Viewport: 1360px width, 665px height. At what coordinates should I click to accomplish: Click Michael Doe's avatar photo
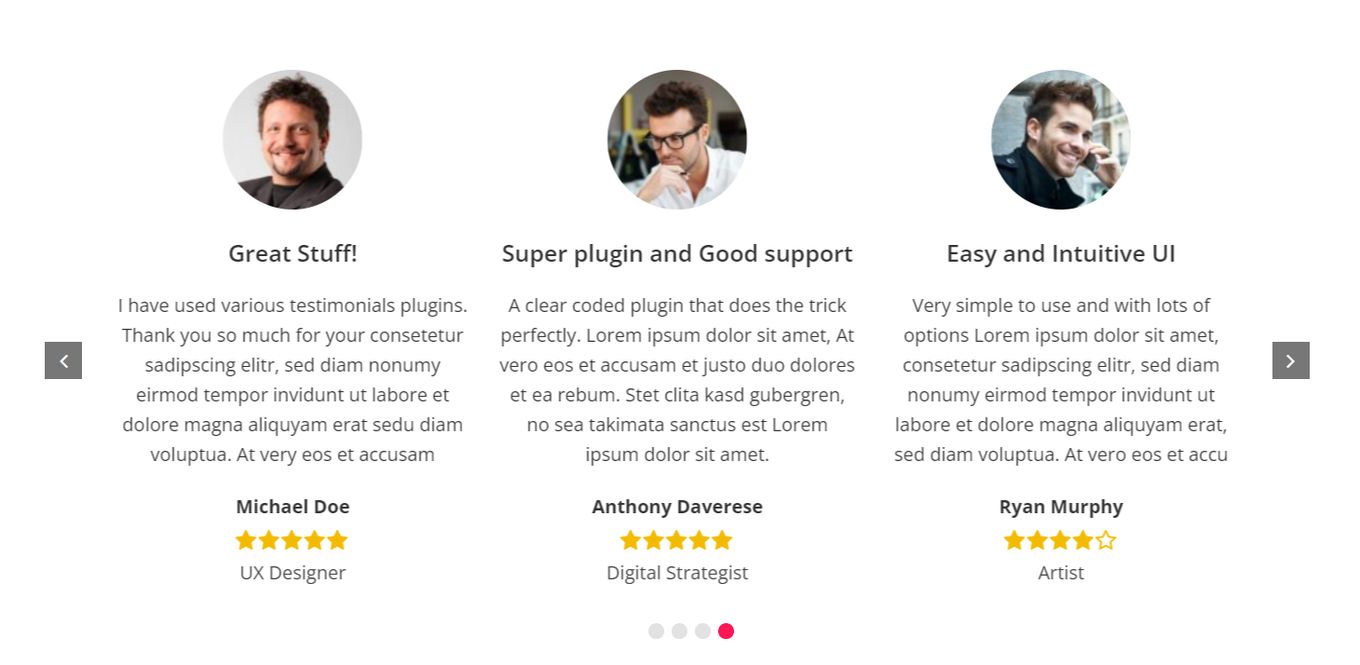pos(292,139)
